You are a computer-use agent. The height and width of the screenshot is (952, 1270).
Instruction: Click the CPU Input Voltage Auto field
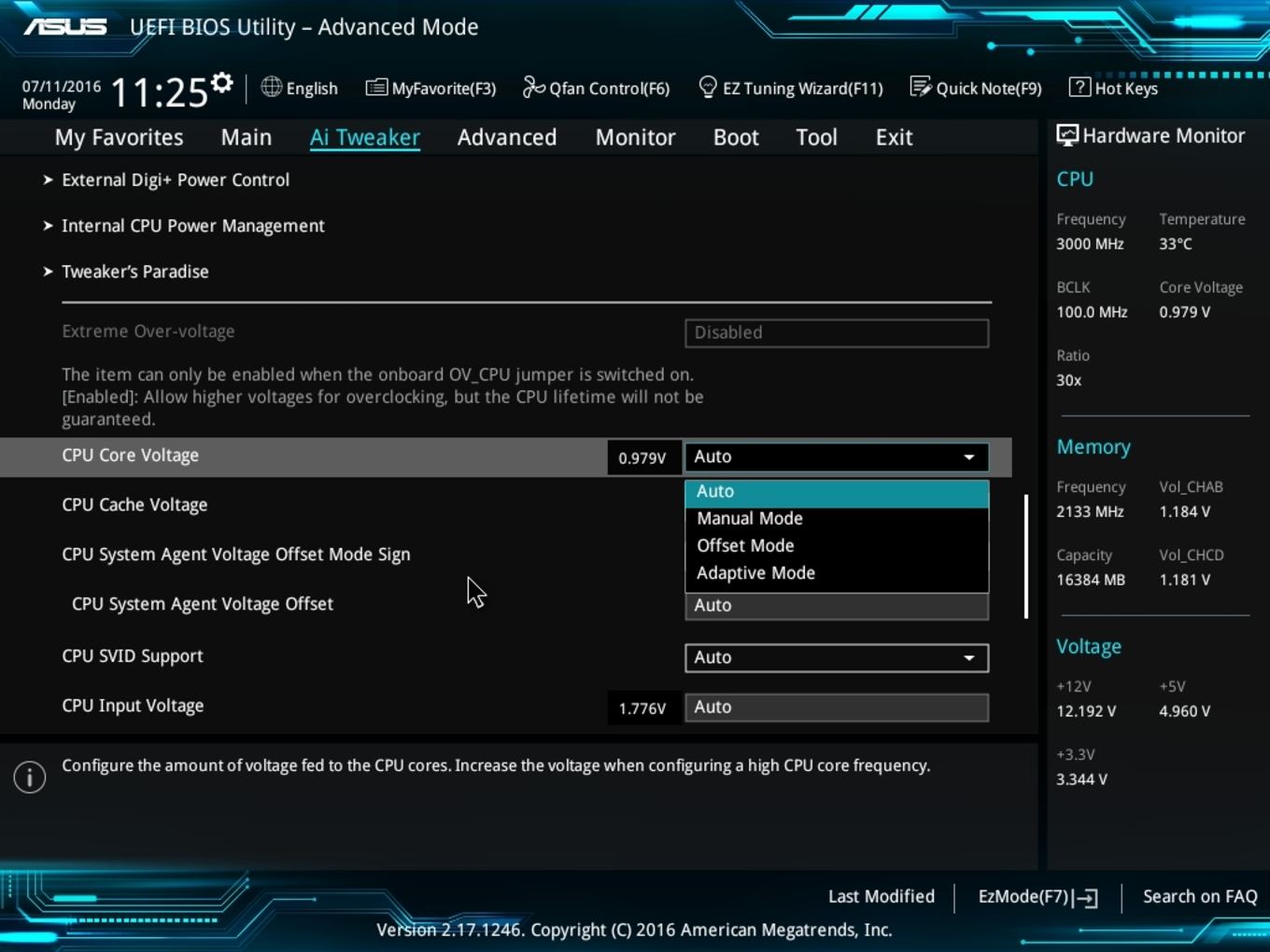point(837,707)
